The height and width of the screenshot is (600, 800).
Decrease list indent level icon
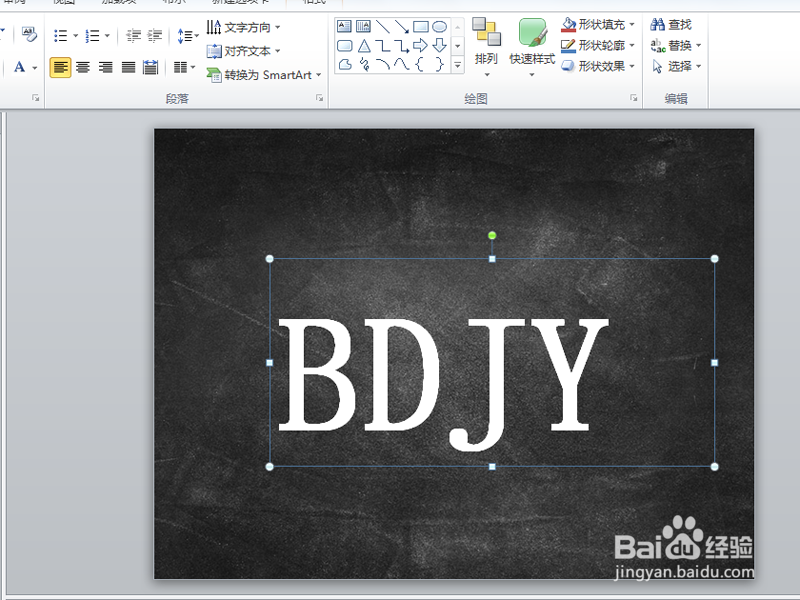click(x=133, y=36)
